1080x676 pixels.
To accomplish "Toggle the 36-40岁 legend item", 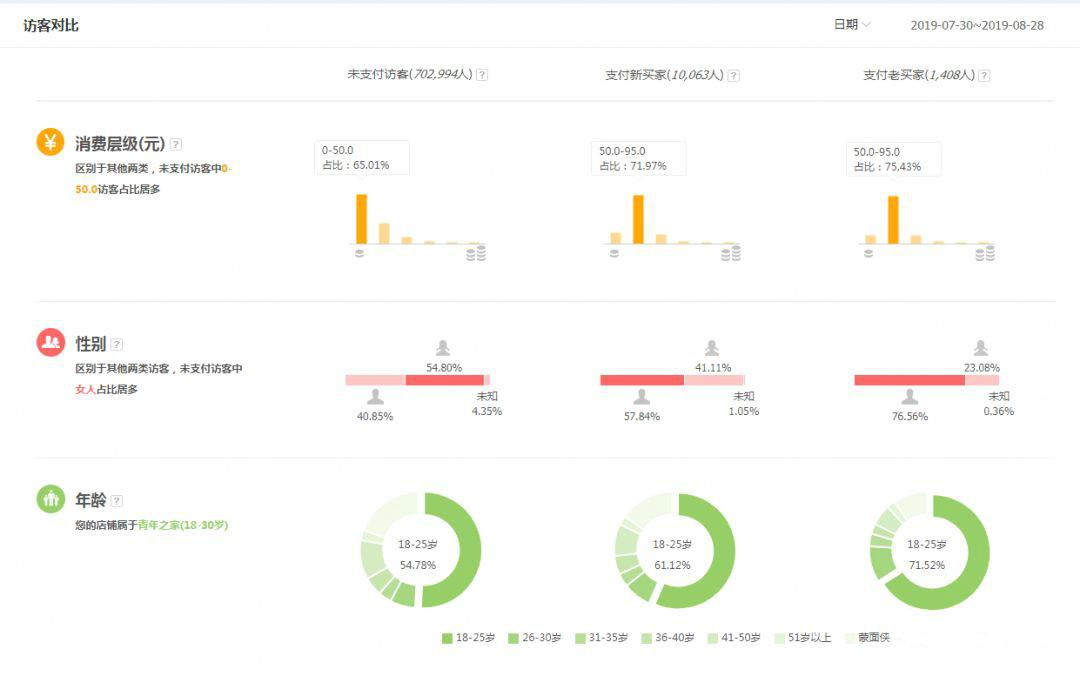I will coord(667,638).
